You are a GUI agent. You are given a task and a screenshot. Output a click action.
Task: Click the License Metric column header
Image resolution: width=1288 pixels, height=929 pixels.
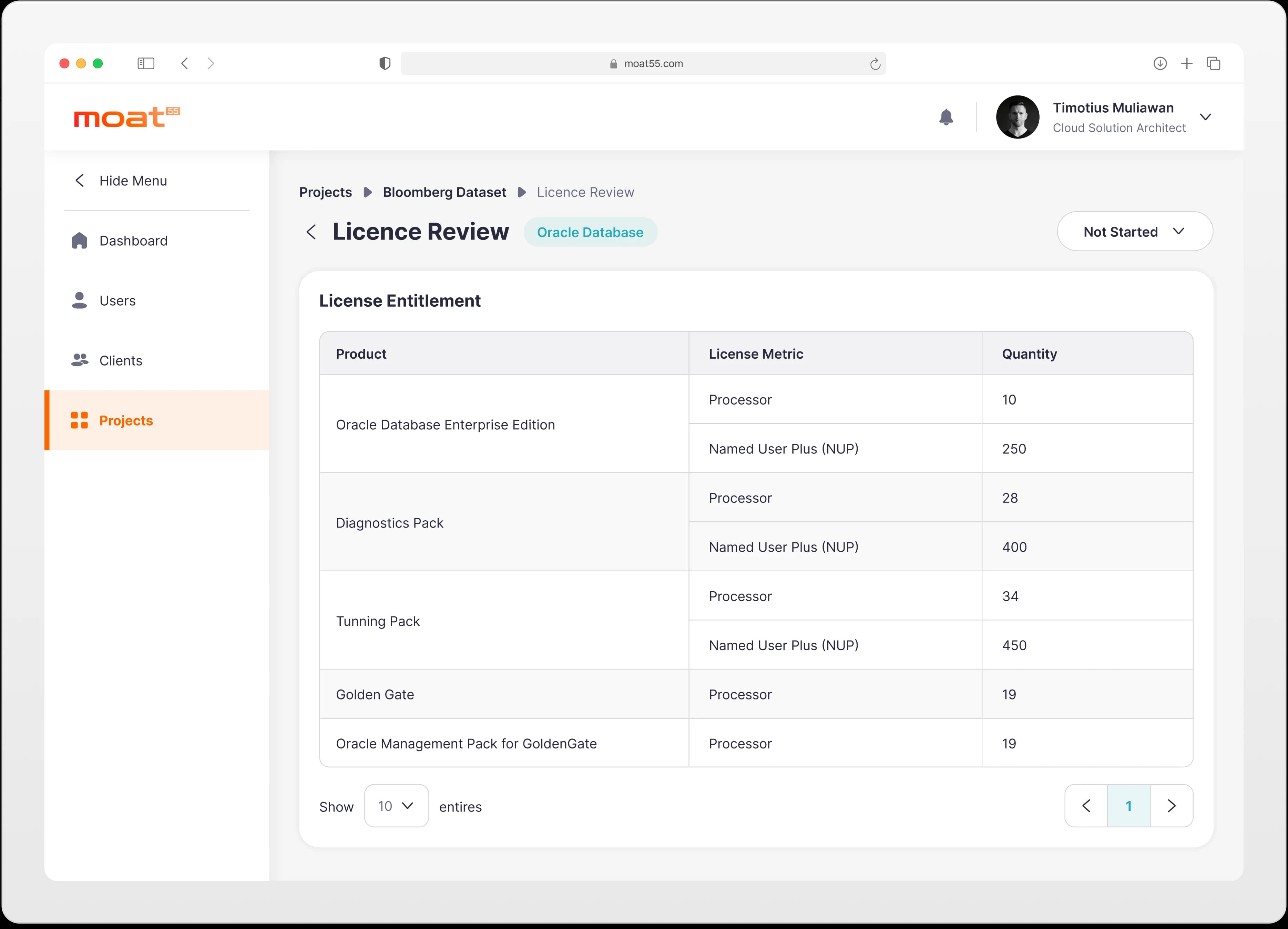(835, 354)
